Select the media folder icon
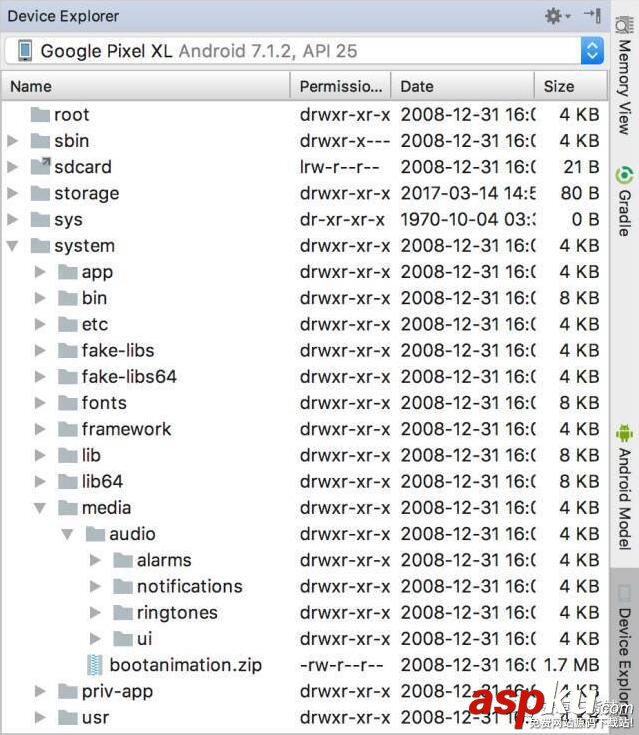 tap(68, 508)
